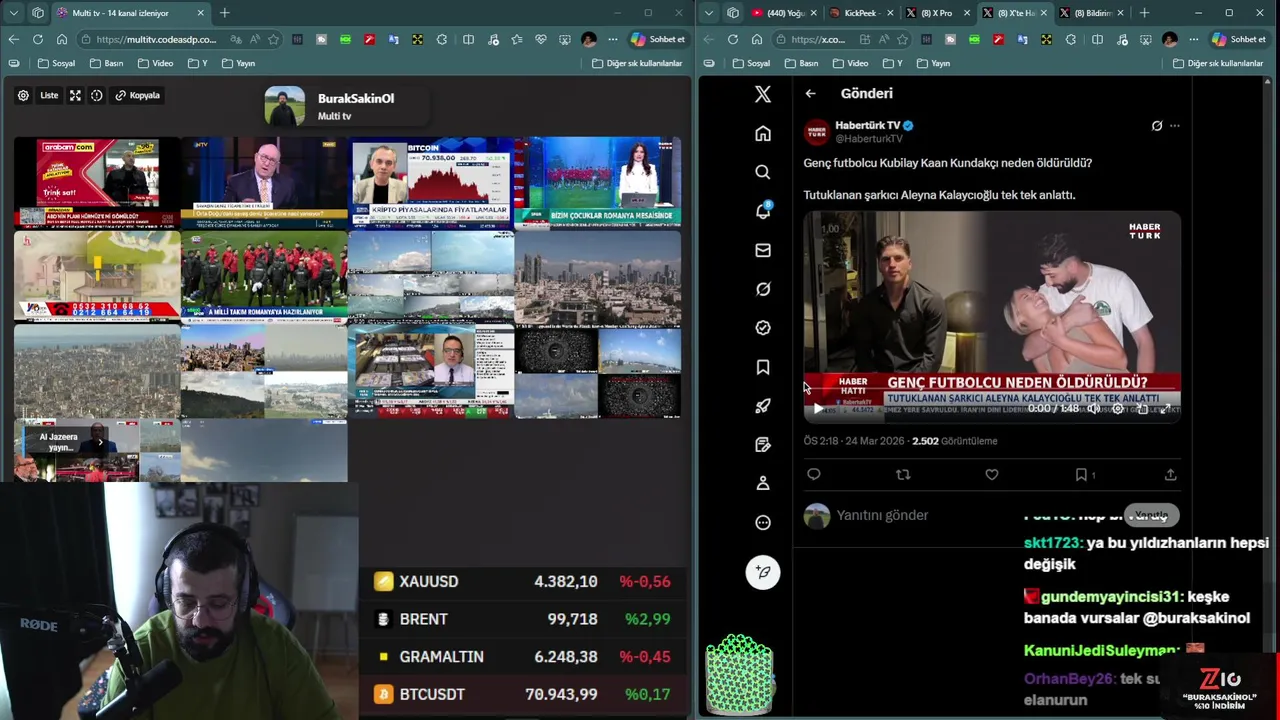The height and width of the screenshot is (720, 1280).
Task: Open the verified badge icon in X sidebar
Action: 763,328
